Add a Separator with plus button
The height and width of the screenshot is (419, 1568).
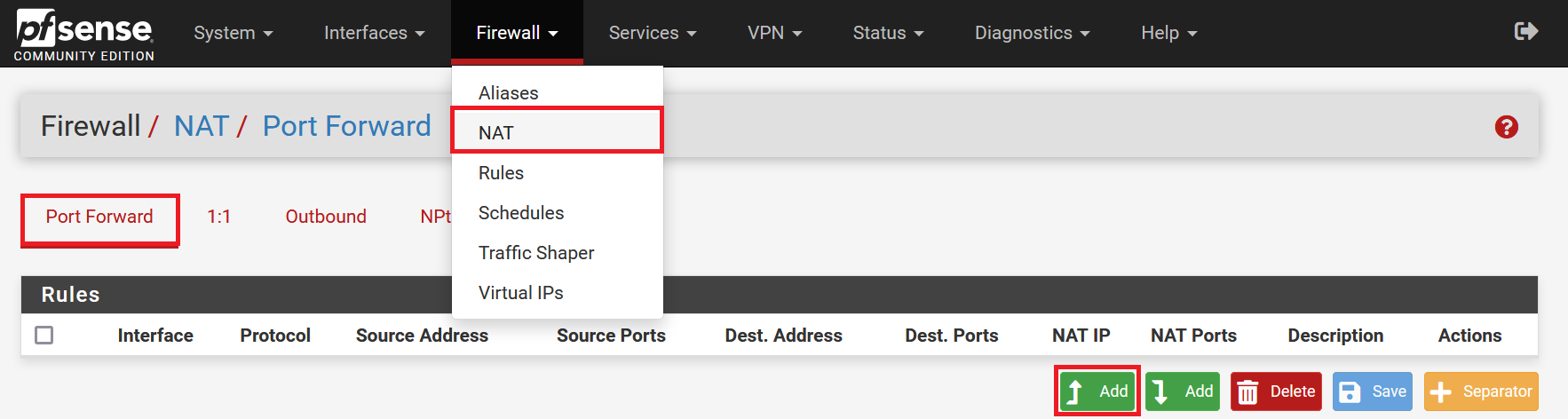1480,391
